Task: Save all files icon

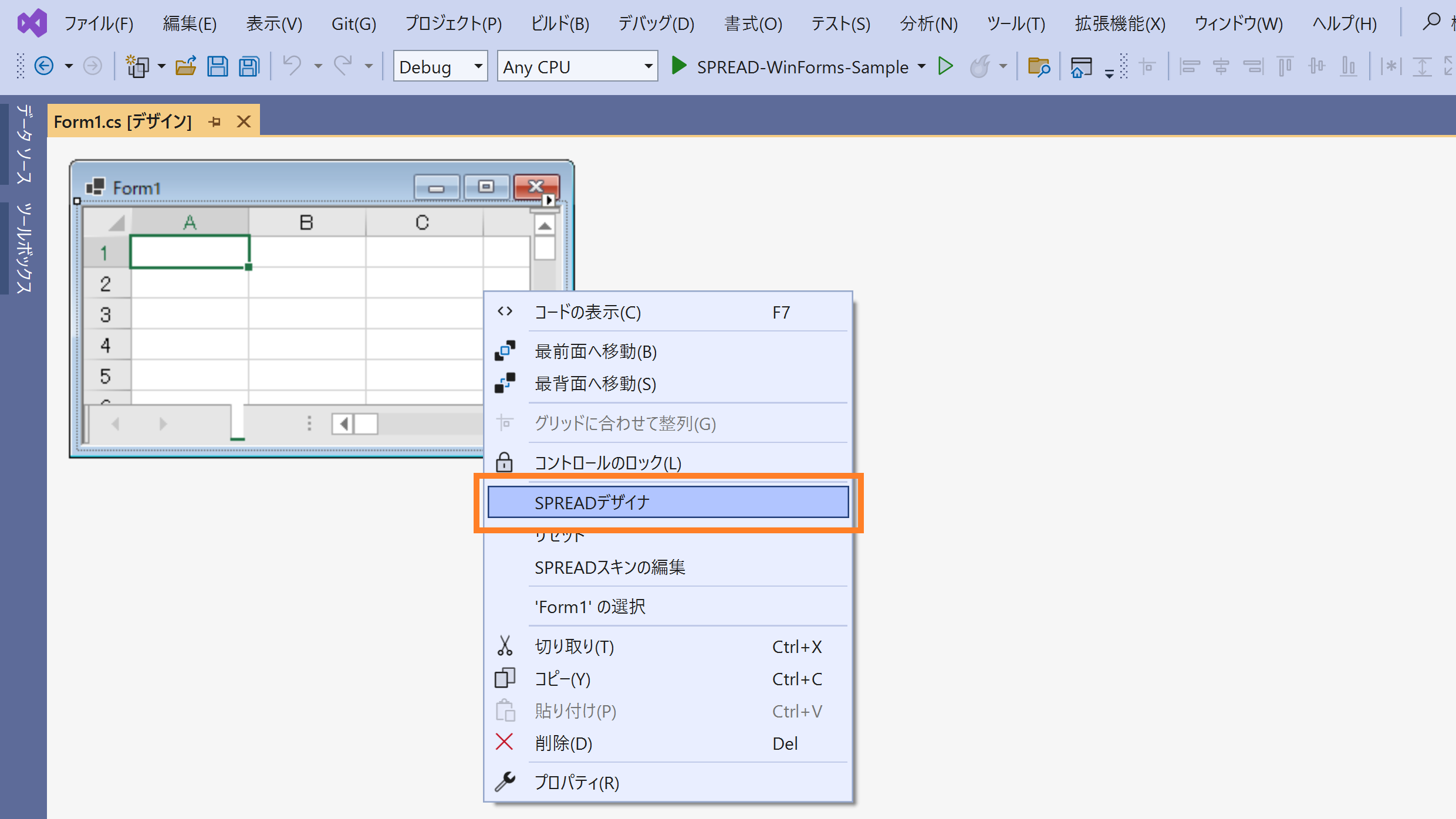Action: pyautogui.click(x=249, y=66)
